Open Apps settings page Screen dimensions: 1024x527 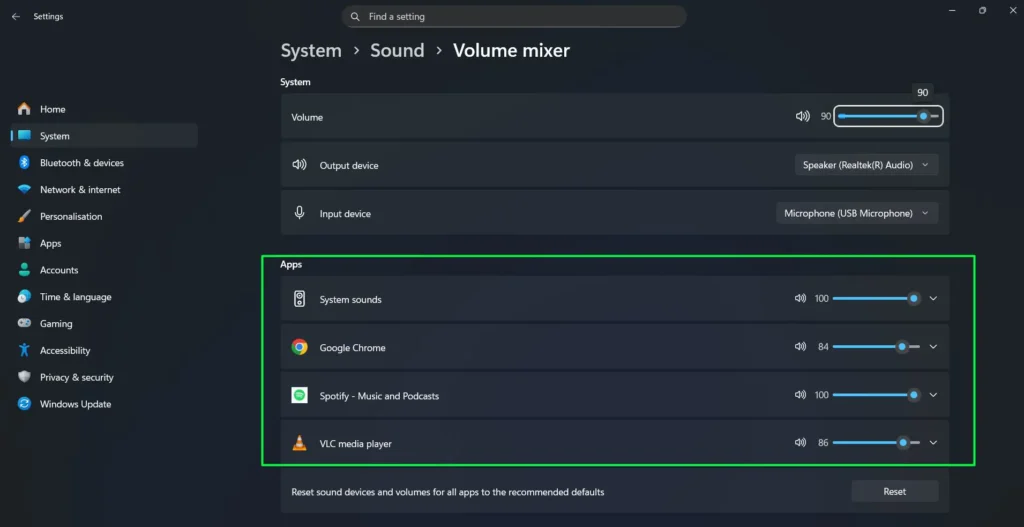click(x=104, y=243)
